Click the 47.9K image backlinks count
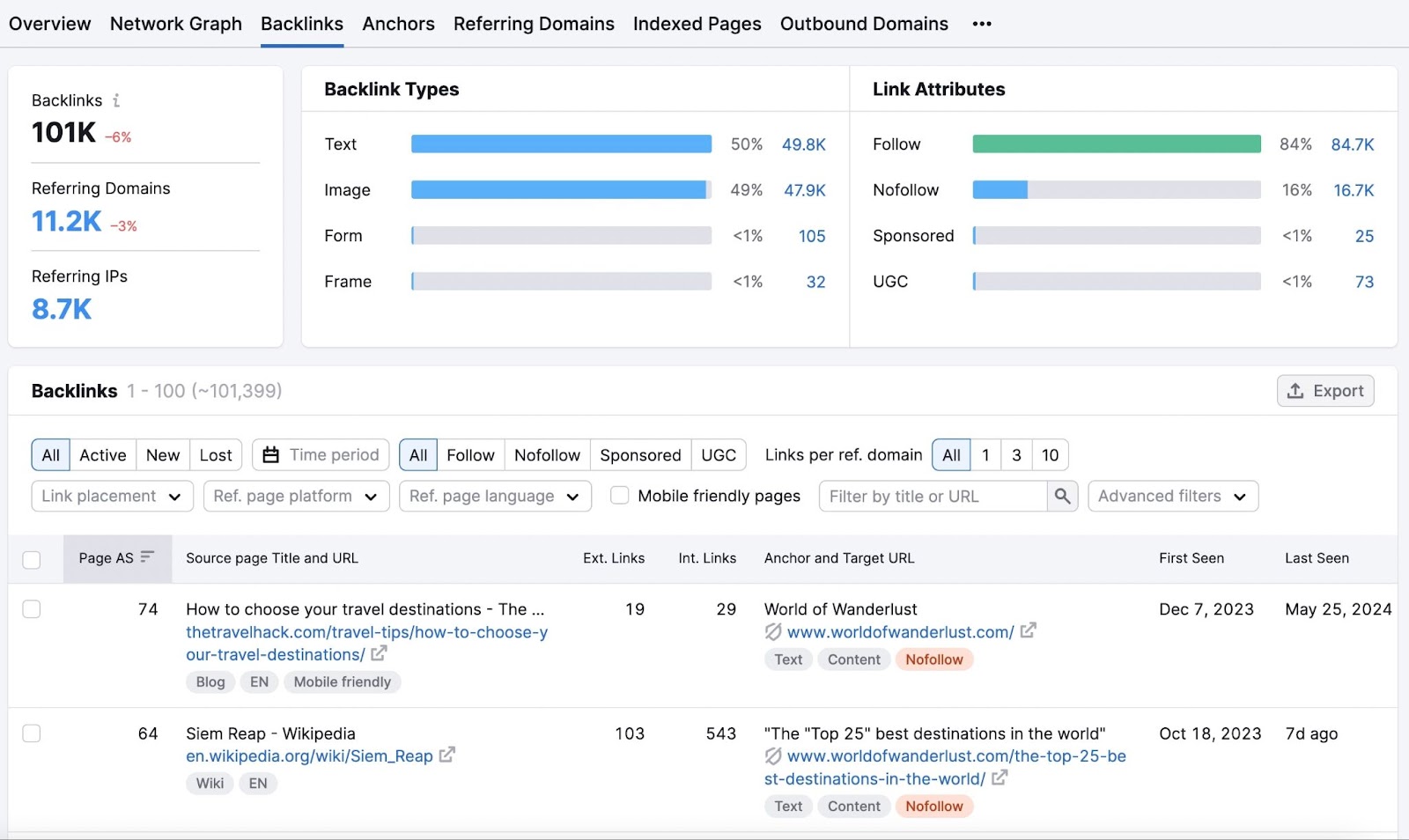 pos(805,190)
